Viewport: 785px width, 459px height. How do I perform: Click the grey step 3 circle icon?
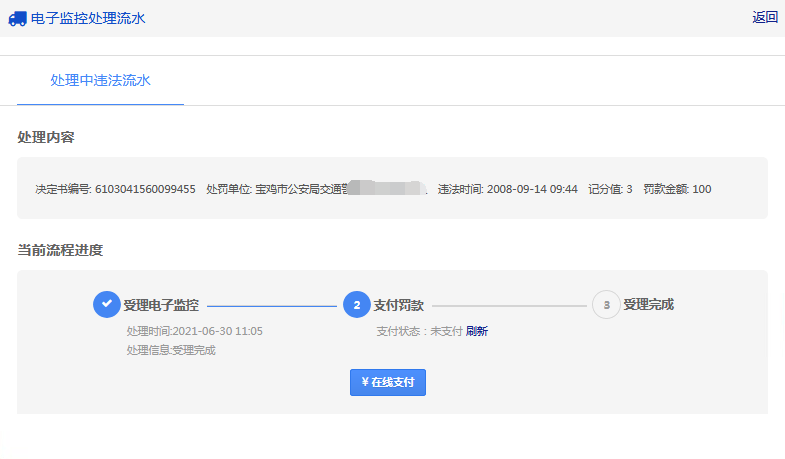coord(606,305)
